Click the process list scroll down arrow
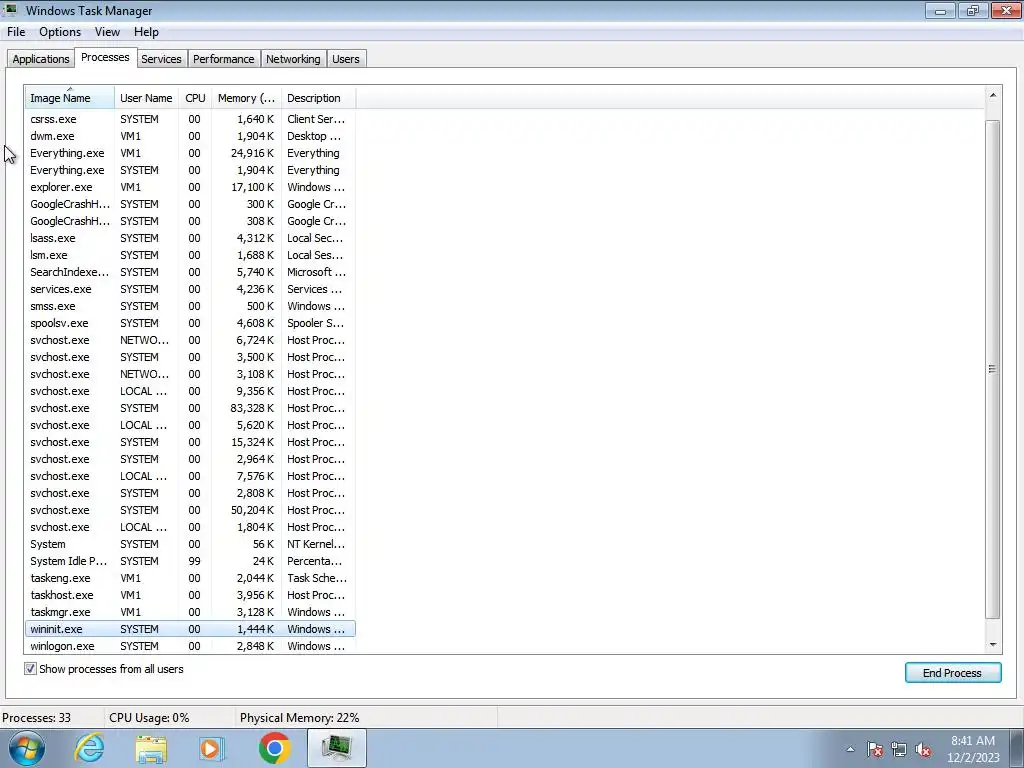 (x=993, y=645)
